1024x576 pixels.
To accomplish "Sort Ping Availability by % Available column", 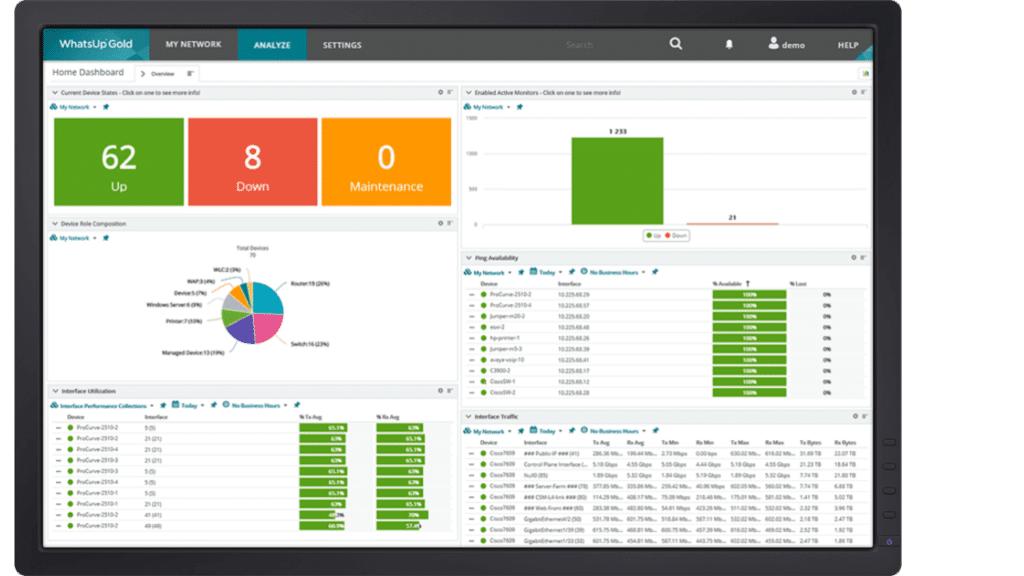I will pyautogui.click(x=729, y=283).
